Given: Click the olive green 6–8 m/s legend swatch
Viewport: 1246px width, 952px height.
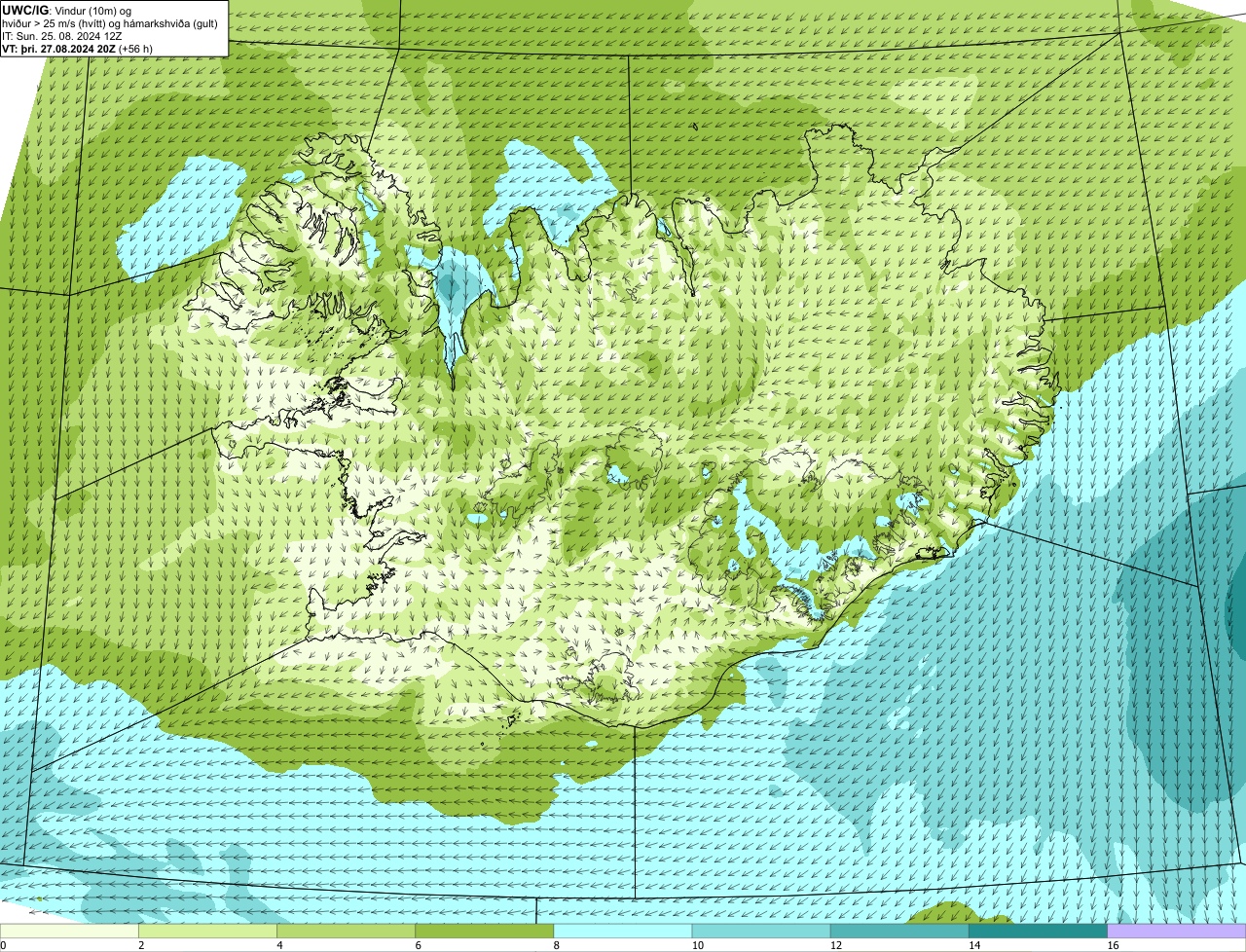Looking at the screenshot, I should point(485,932).
